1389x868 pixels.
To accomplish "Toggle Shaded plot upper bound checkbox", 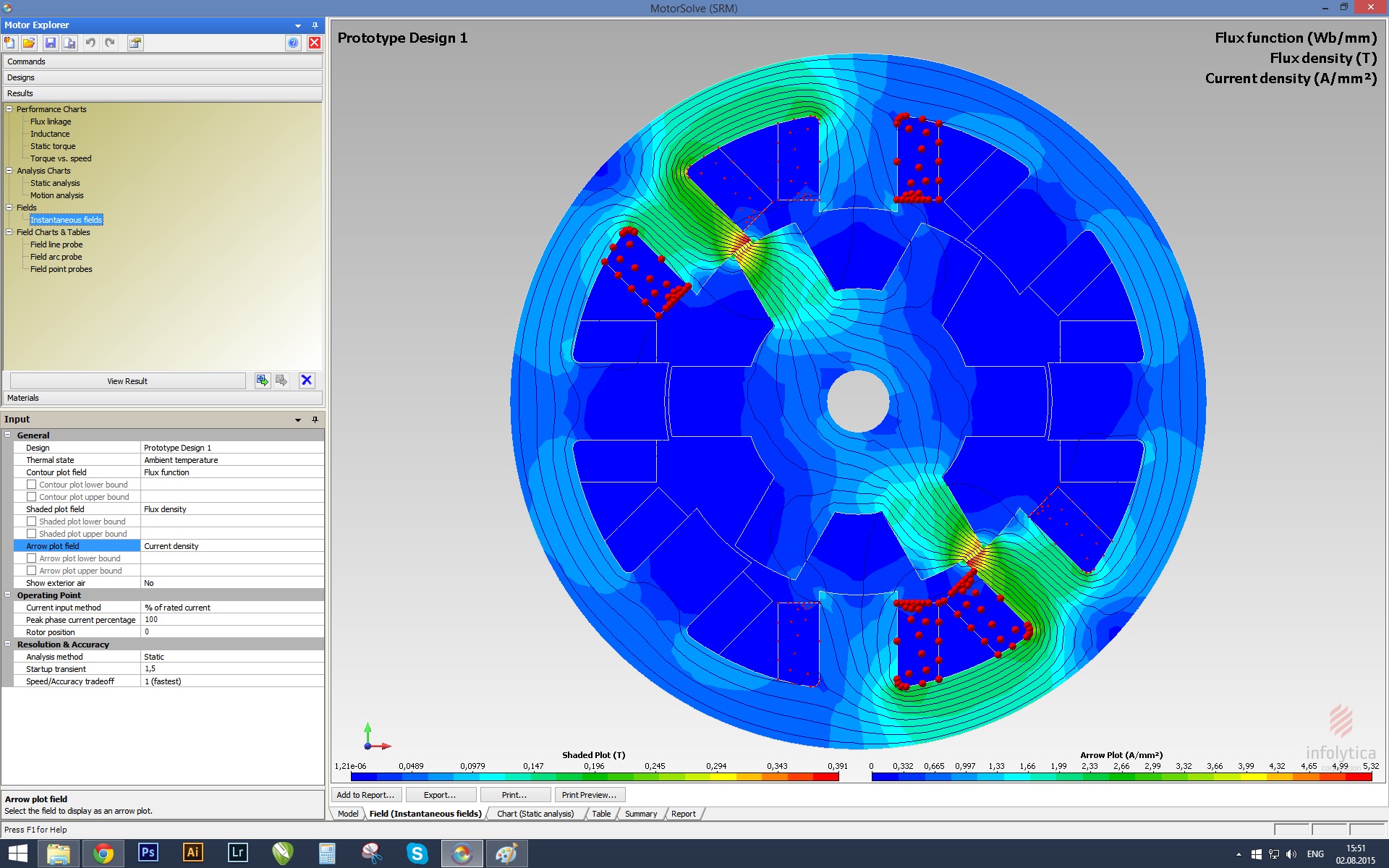I will 32,534.
